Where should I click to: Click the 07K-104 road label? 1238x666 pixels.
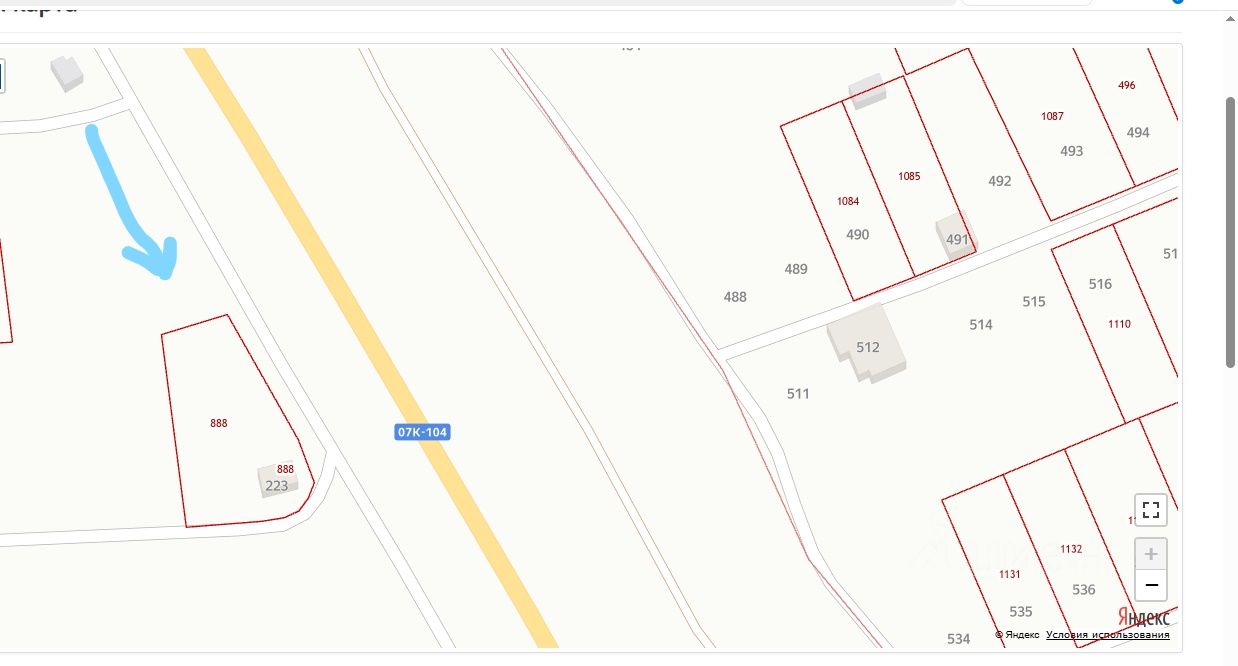pos(422,432)
